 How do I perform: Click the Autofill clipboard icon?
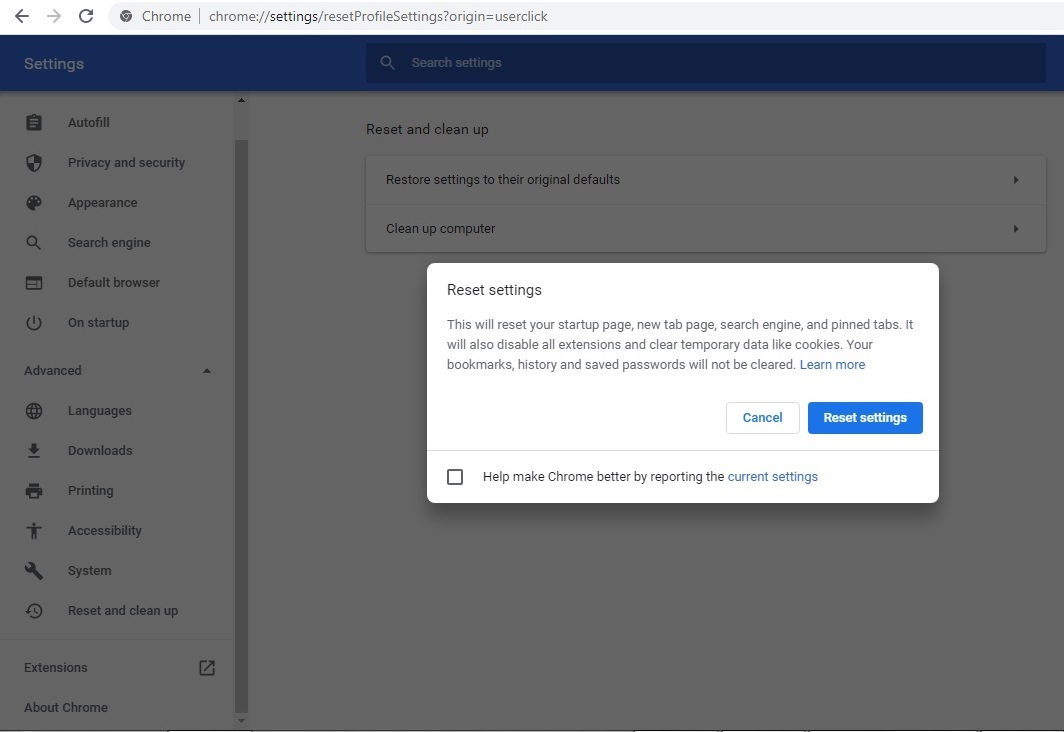(x=34, y=123)
